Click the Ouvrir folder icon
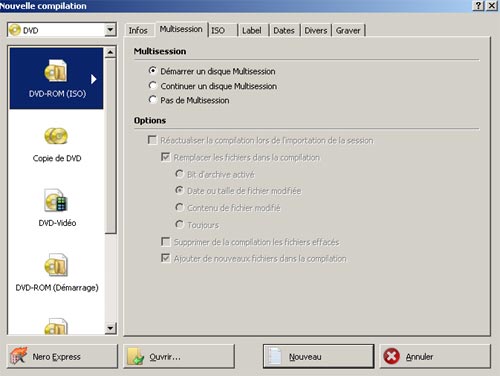Image resolution: width=500 pixels, height=376 pixels. 135,357
